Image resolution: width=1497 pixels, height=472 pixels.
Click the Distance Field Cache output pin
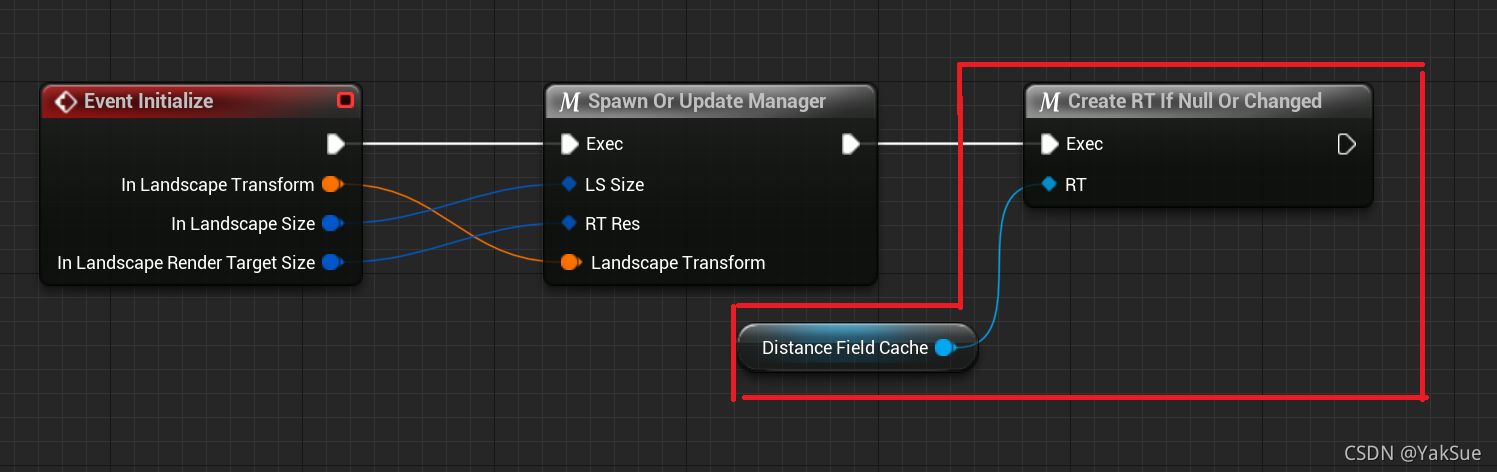click(944, 348)
